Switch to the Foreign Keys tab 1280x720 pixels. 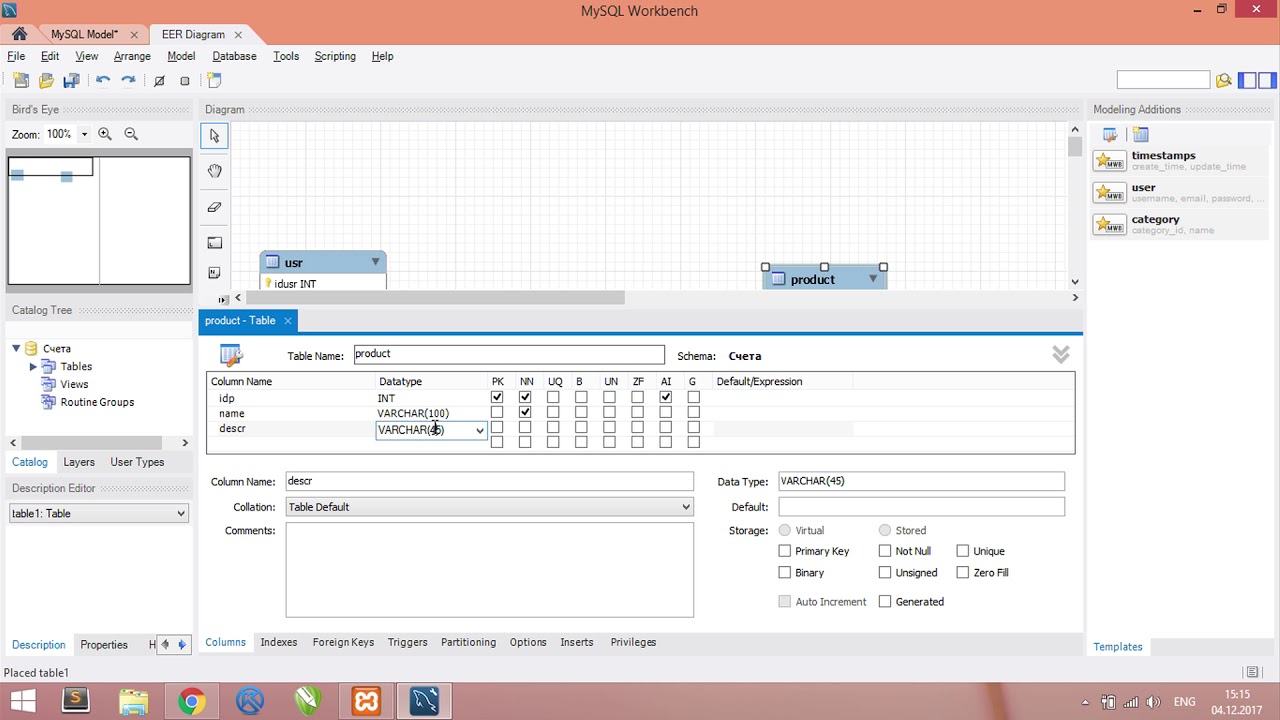click(x=343, y=642)
